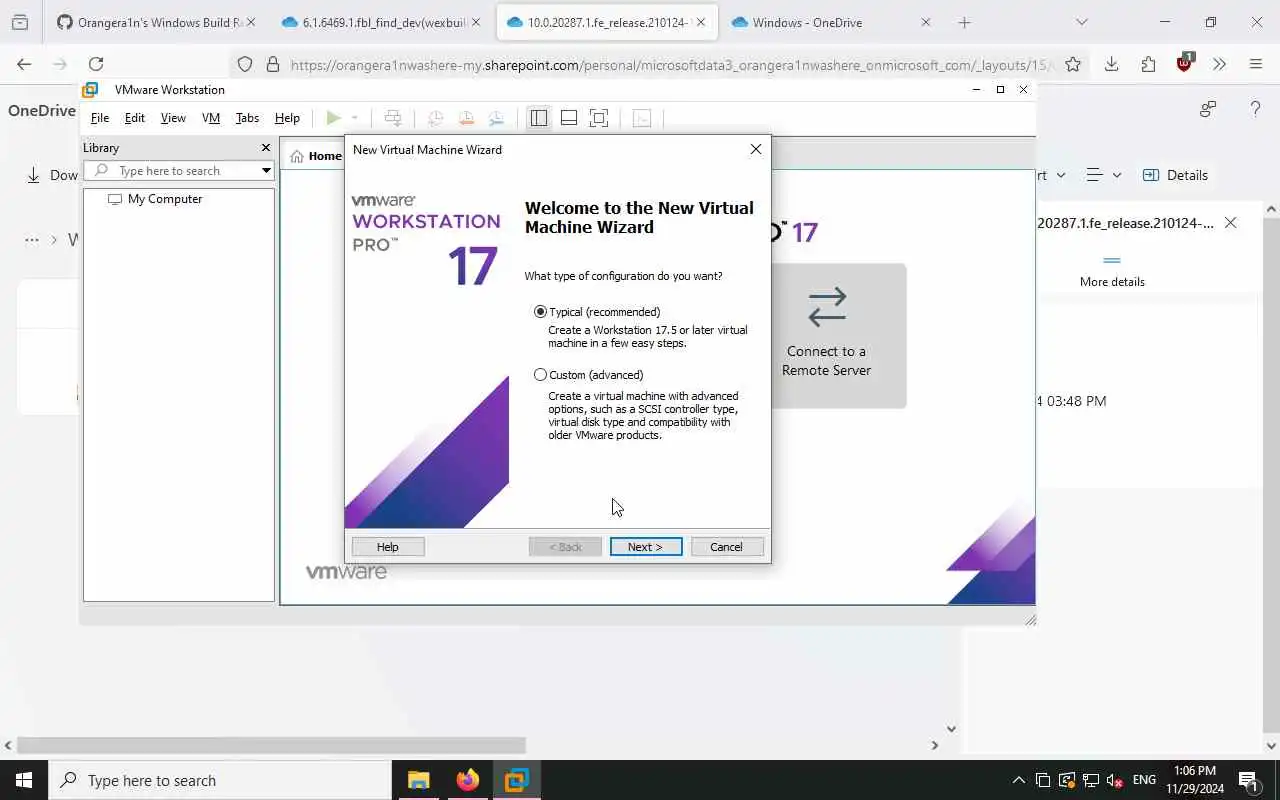The height and width of the screenshot is (800, 1280).
Task: Go back in the Firefox browser
Action: (24, 64)
